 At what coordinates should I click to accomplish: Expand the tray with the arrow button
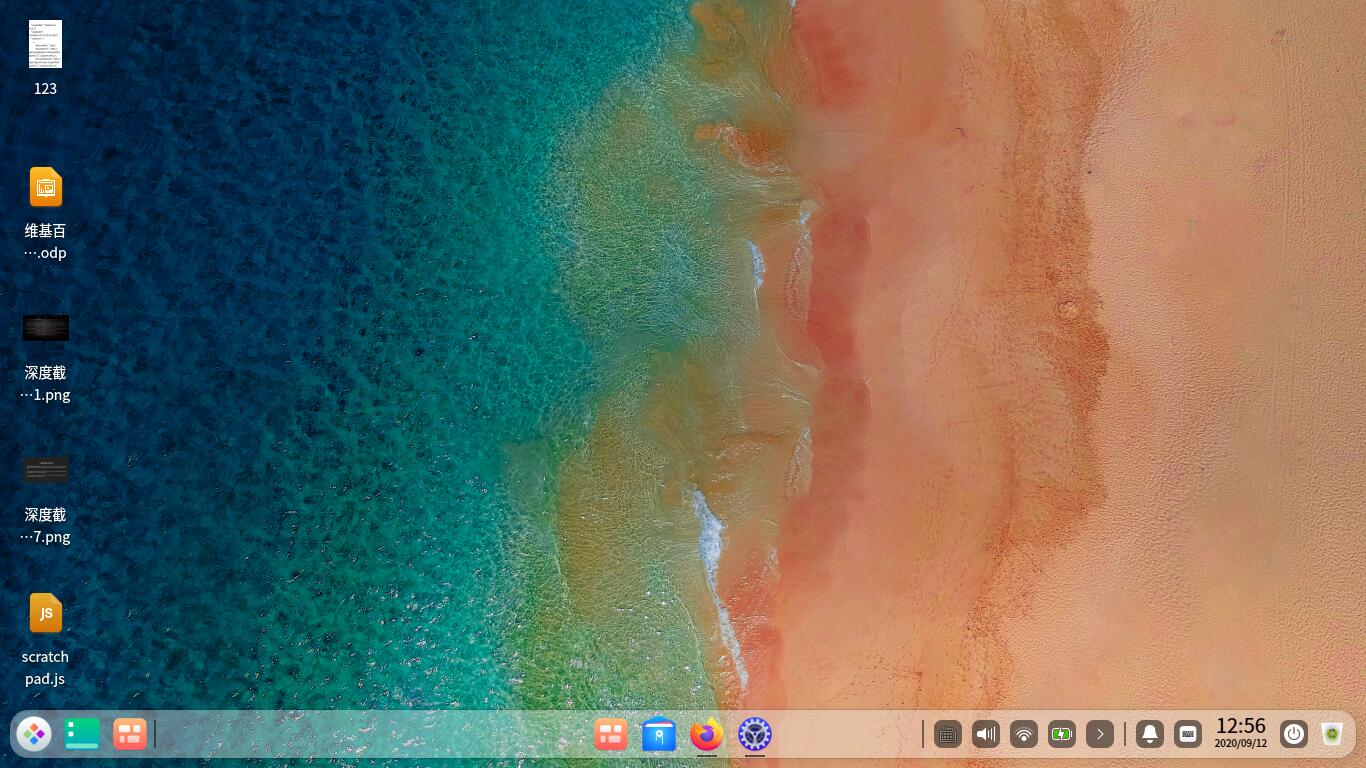1100,735
